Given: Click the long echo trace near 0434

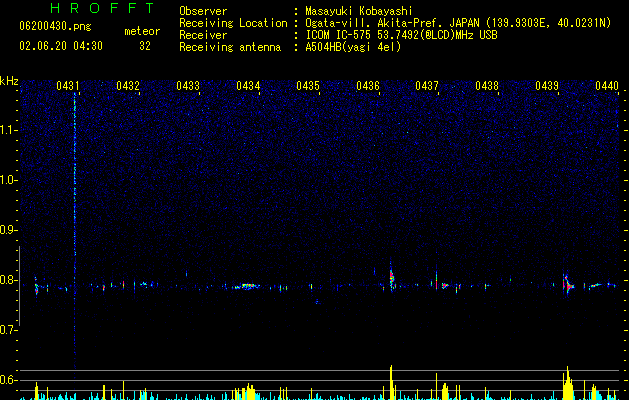Looking at the screenshot, I should 246,286.
